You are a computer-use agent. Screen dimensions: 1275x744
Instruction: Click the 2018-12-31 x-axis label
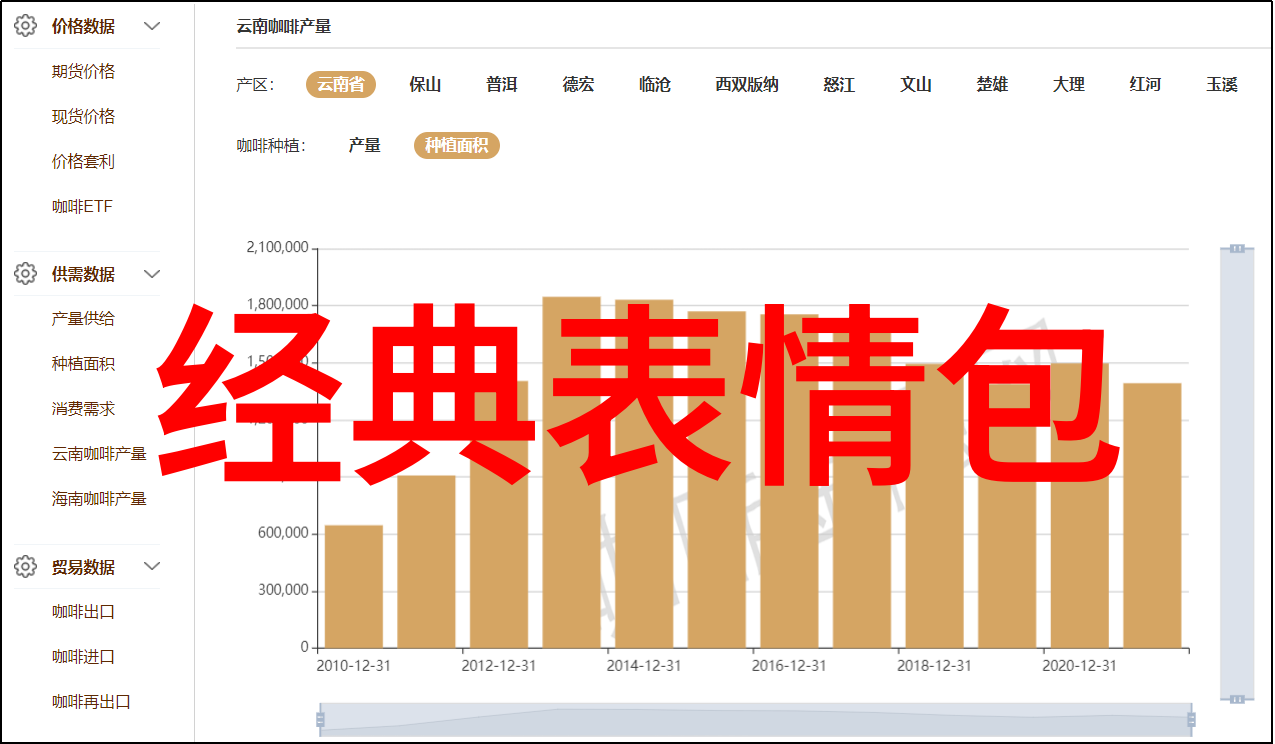click(934, 665)
